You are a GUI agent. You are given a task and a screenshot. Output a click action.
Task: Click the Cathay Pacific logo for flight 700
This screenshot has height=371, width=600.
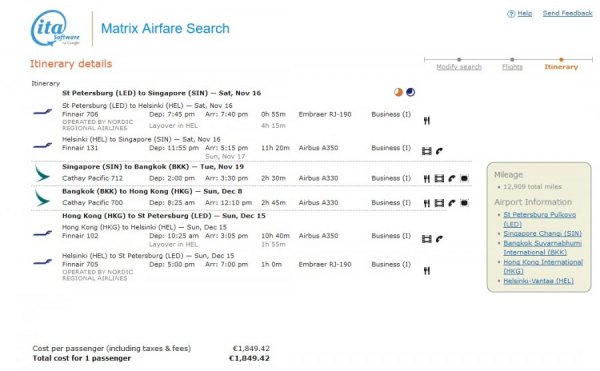coord(42,198)
